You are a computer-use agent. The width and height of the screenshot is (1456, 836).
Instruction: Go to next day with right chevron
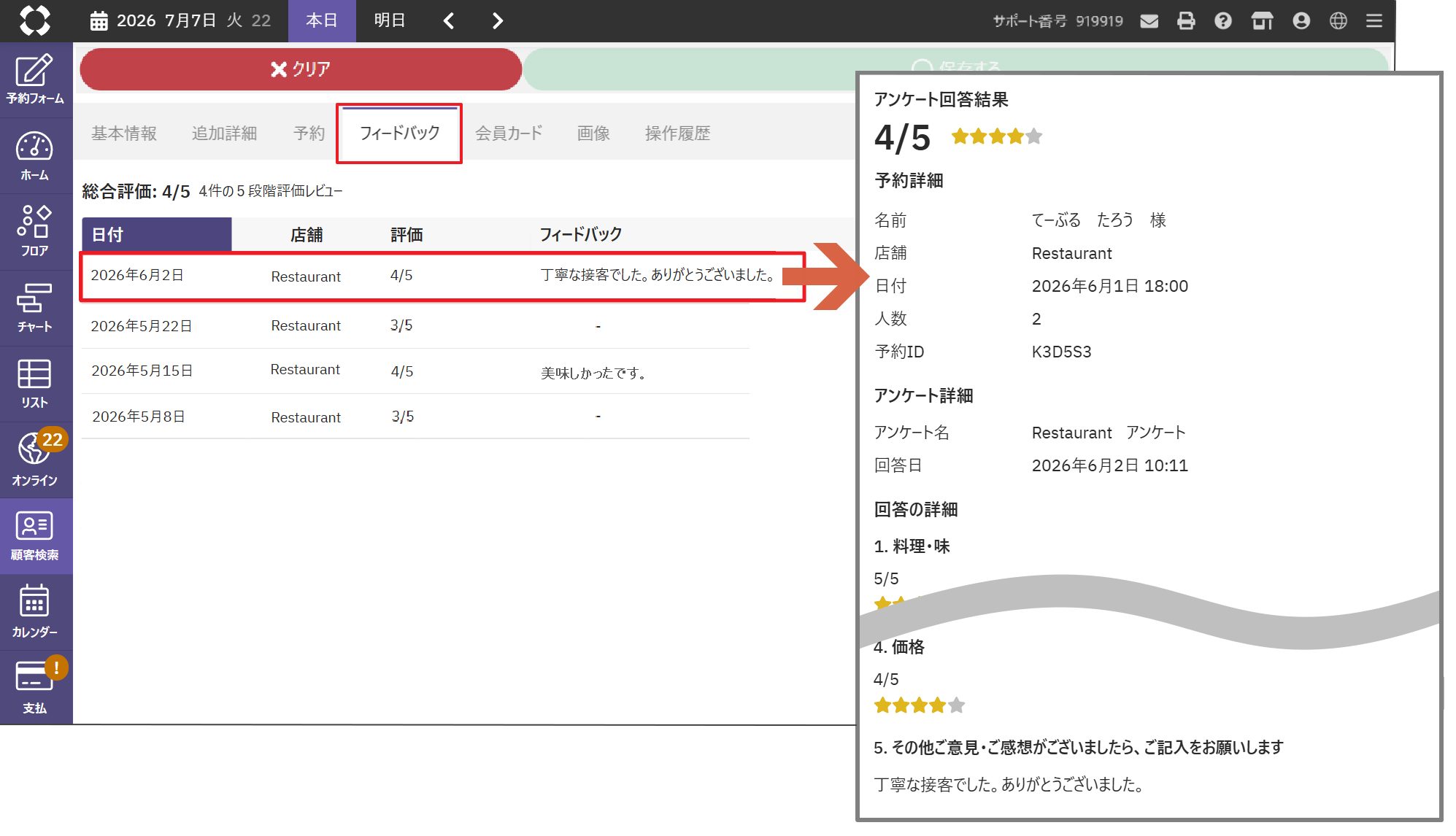point(498,21)
